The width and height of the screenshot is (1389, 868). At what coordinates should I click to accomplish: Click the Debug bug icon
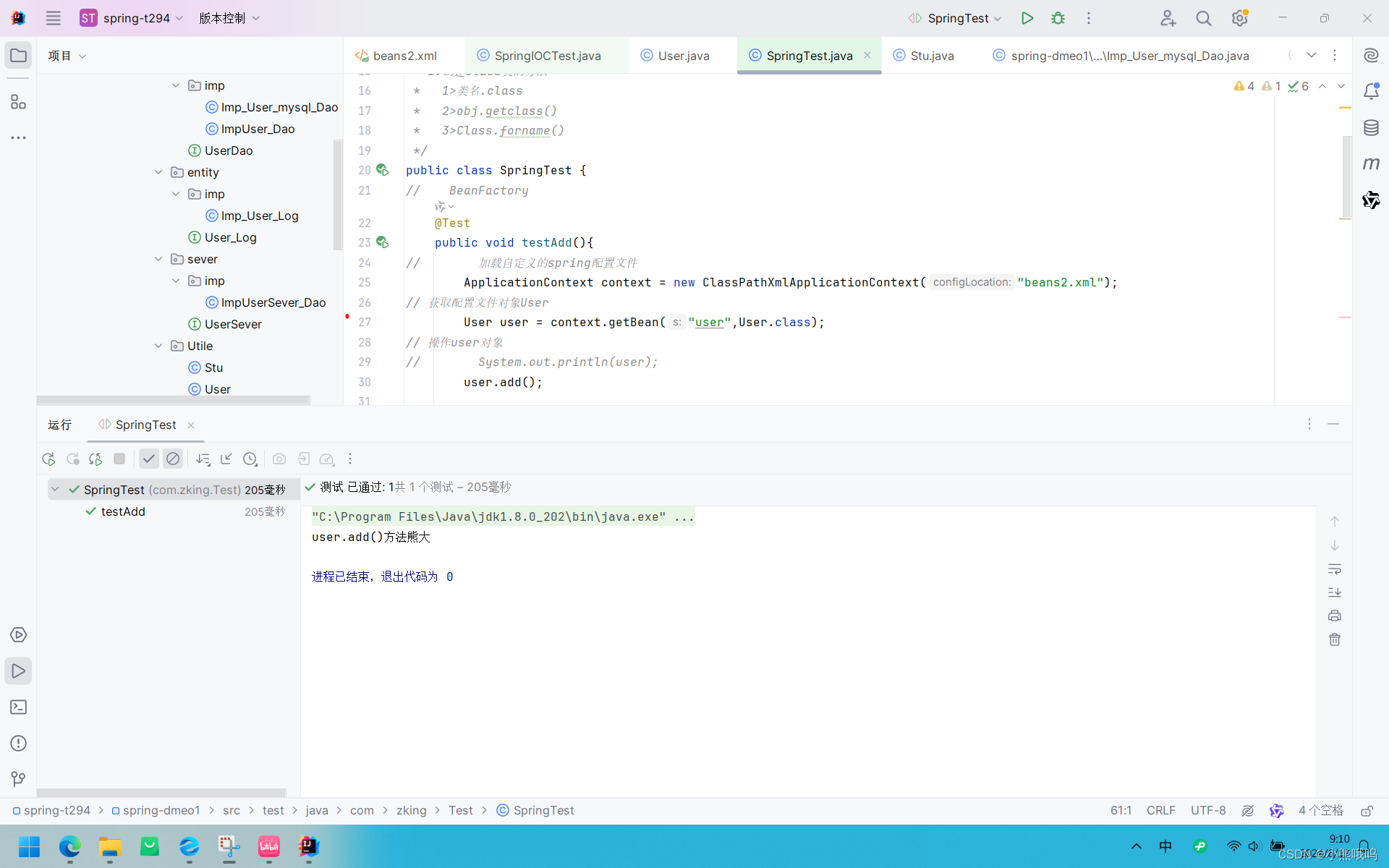[1058, 18]
